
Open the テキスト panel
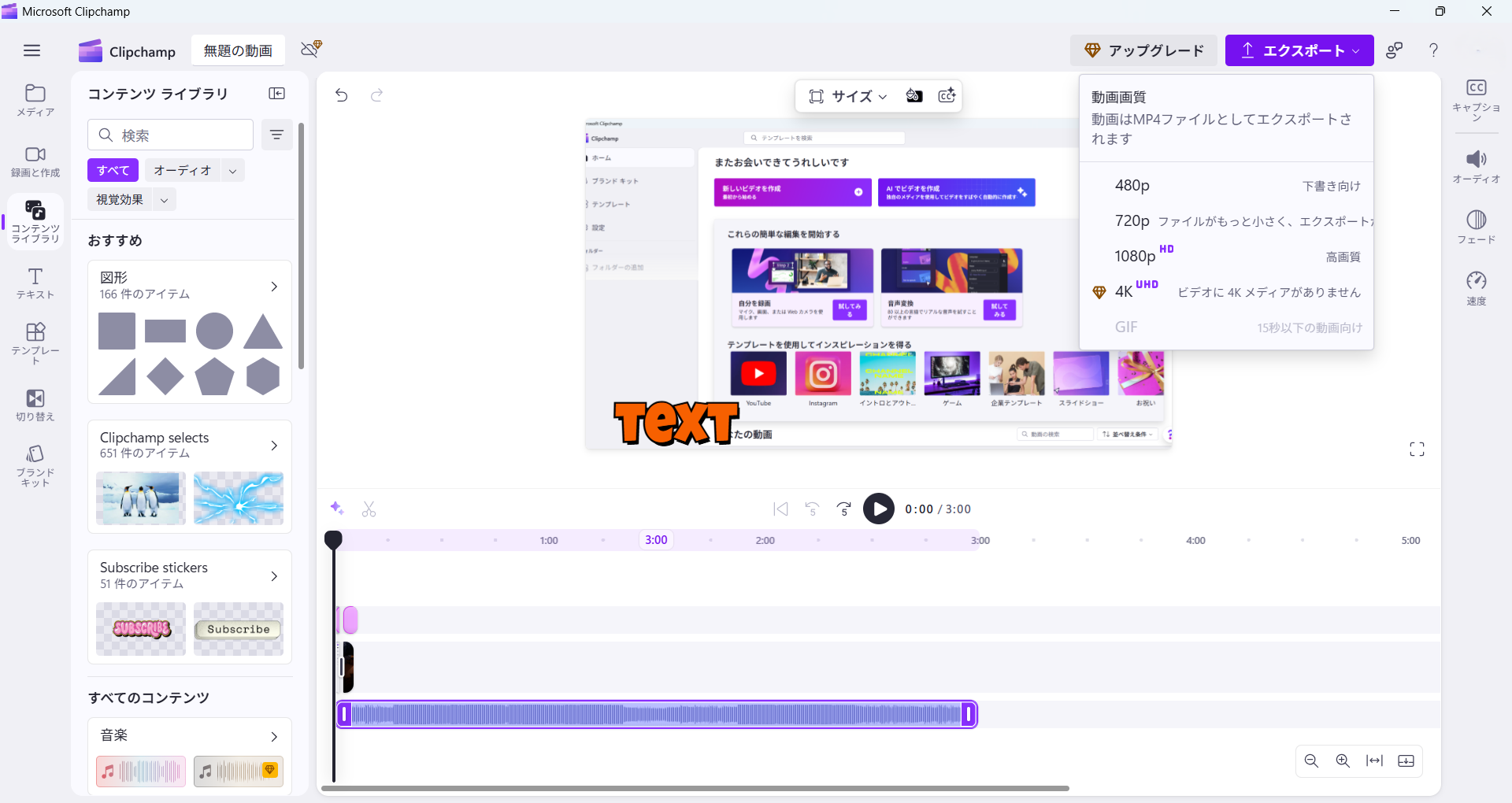35,283
